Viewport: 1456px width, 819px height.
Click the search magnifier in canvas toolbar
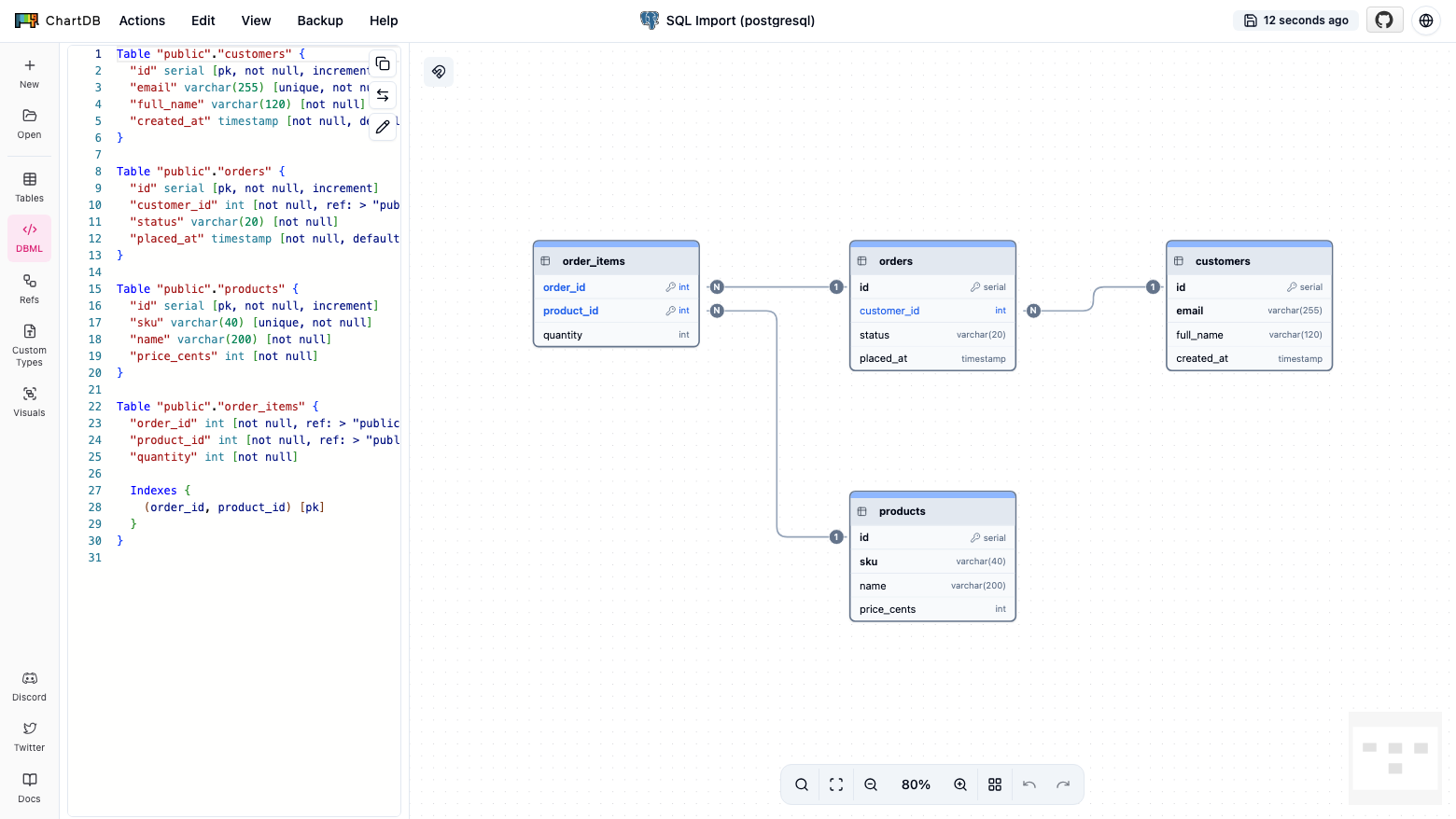(x=802, y=784)
